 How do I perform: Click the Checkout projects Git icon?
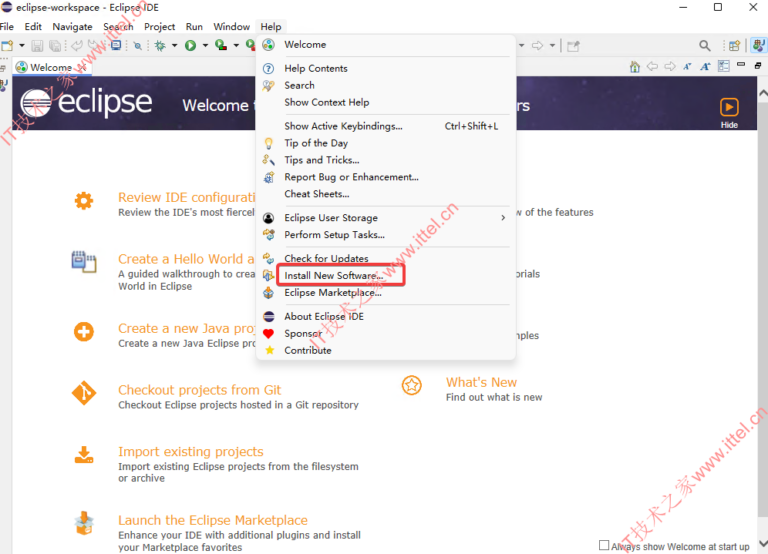[84, 393]
